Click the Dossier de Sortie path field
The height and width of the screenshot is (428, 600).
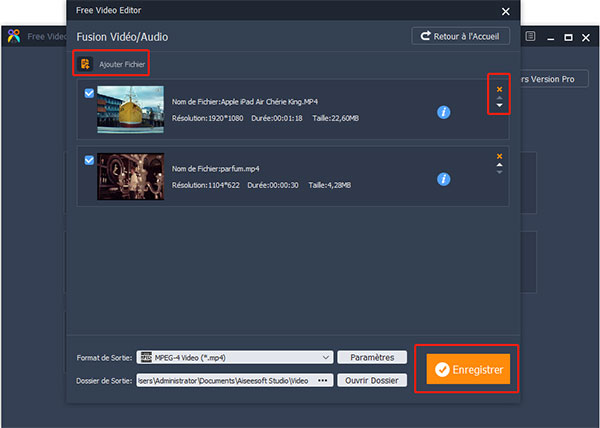(x=225, y=381)
